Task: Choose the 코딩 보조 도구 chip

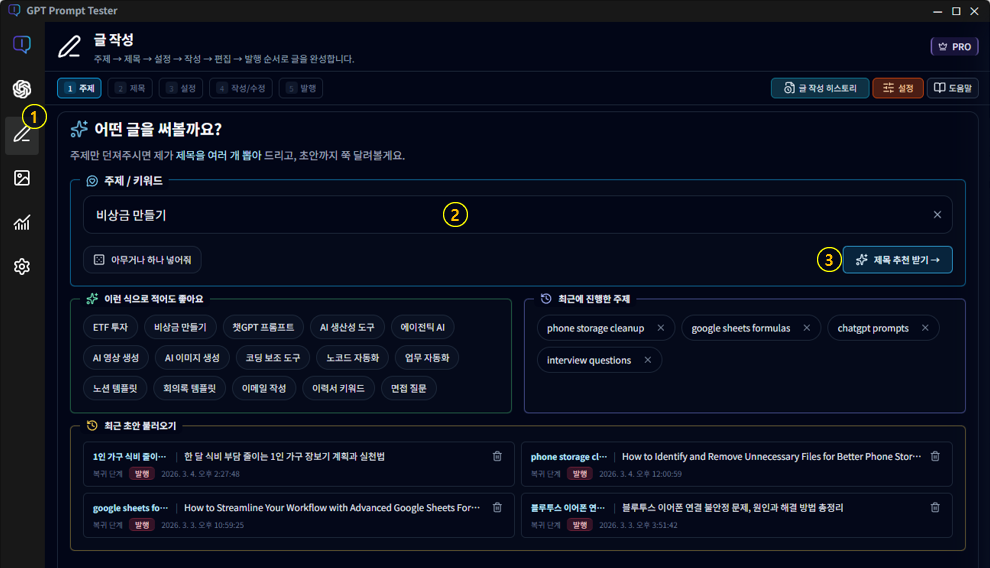Action: click(273, 358)
